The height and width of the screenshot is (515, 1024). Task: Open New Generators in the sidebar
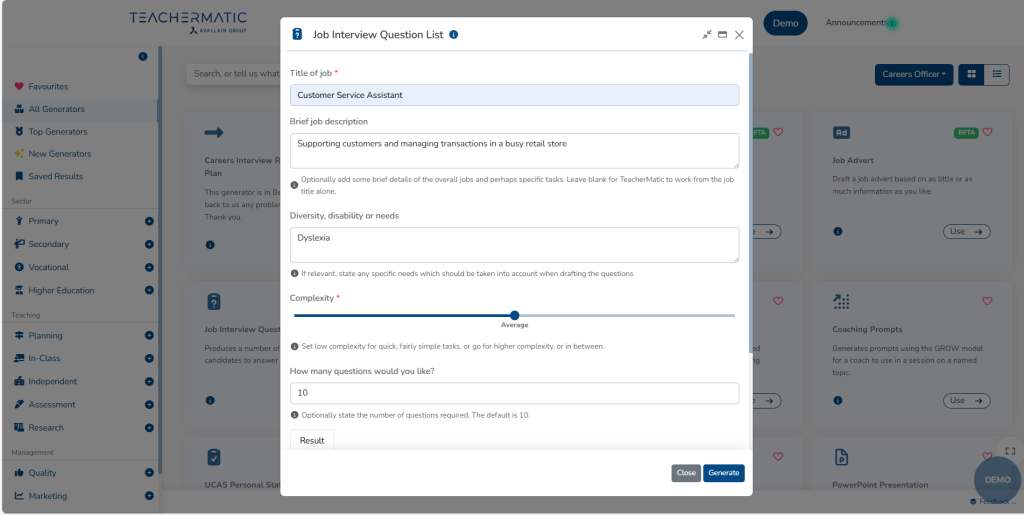point(59,153)
